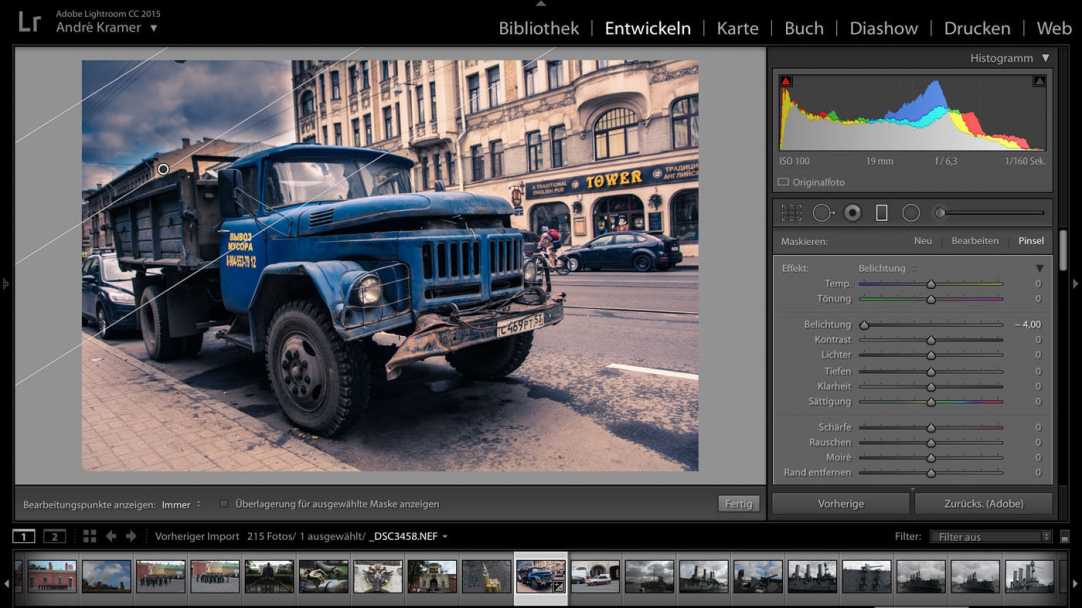Click the Kontrast slider handle

[931, 340]
